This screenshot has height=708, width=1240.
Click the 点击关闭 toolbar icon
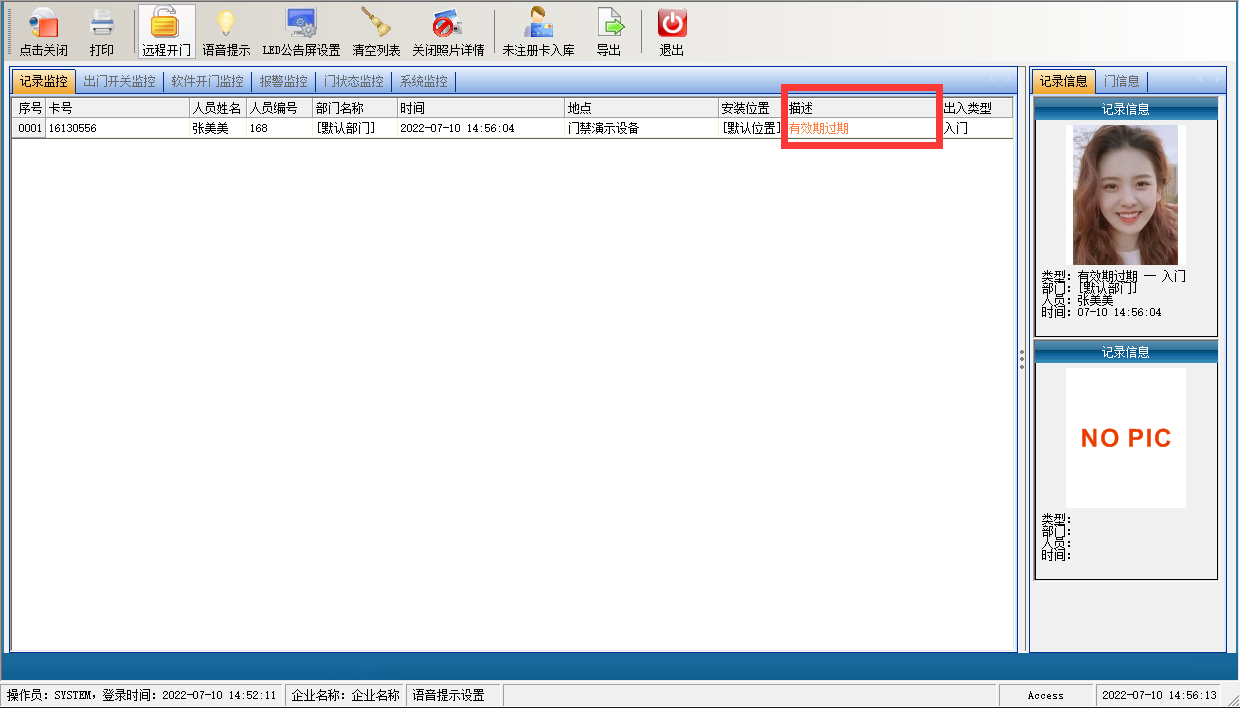44,24
